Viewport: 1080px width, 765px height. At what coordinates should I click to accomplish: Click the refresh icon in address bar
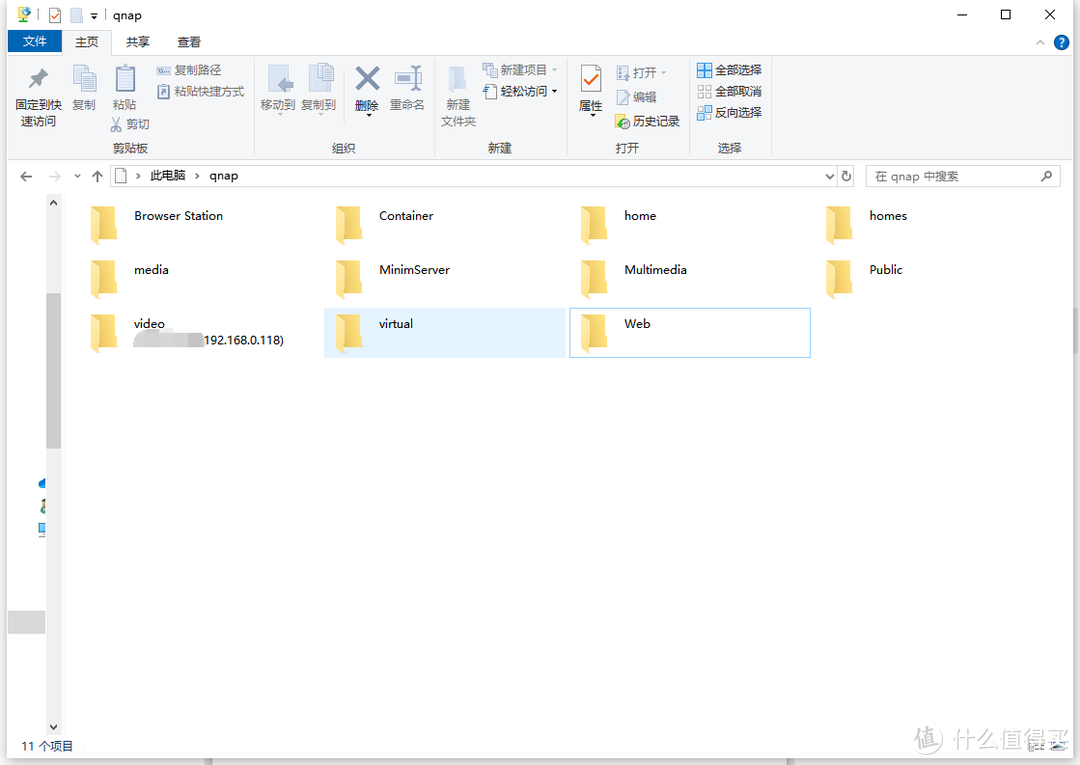[846, 175]
